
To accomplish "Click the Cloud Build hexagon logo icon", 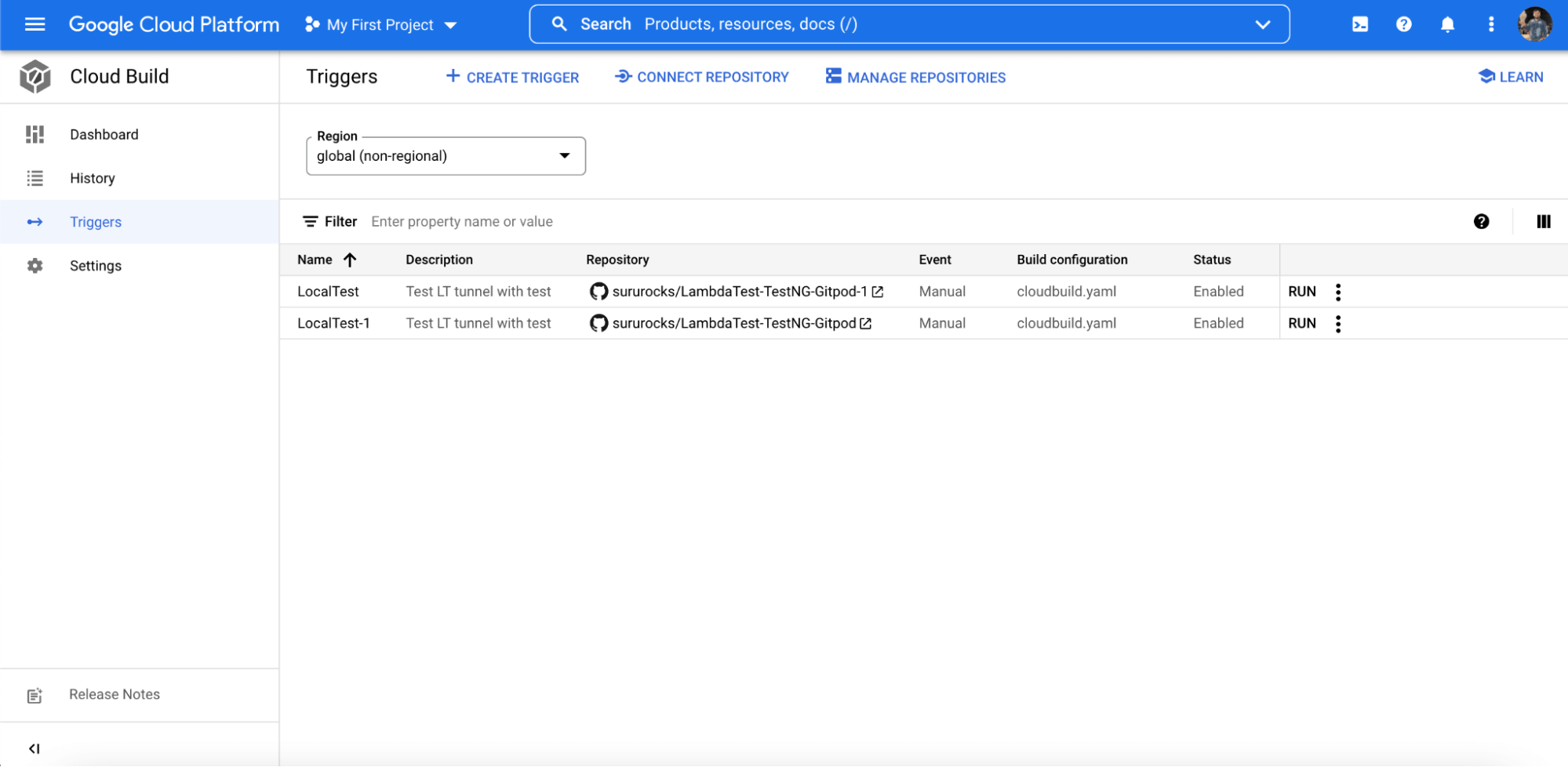I will (35, 76).
